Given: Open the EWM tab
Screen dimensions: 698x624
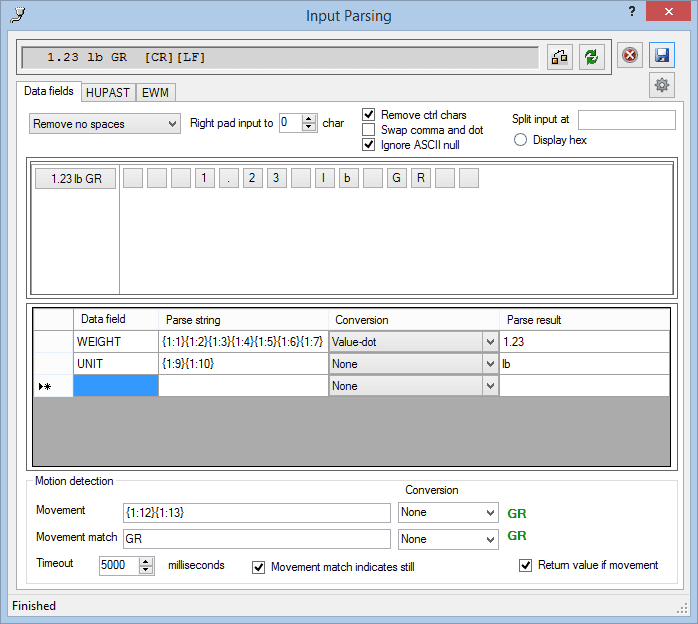Looking at the screenshot, I should pos(155,92).
